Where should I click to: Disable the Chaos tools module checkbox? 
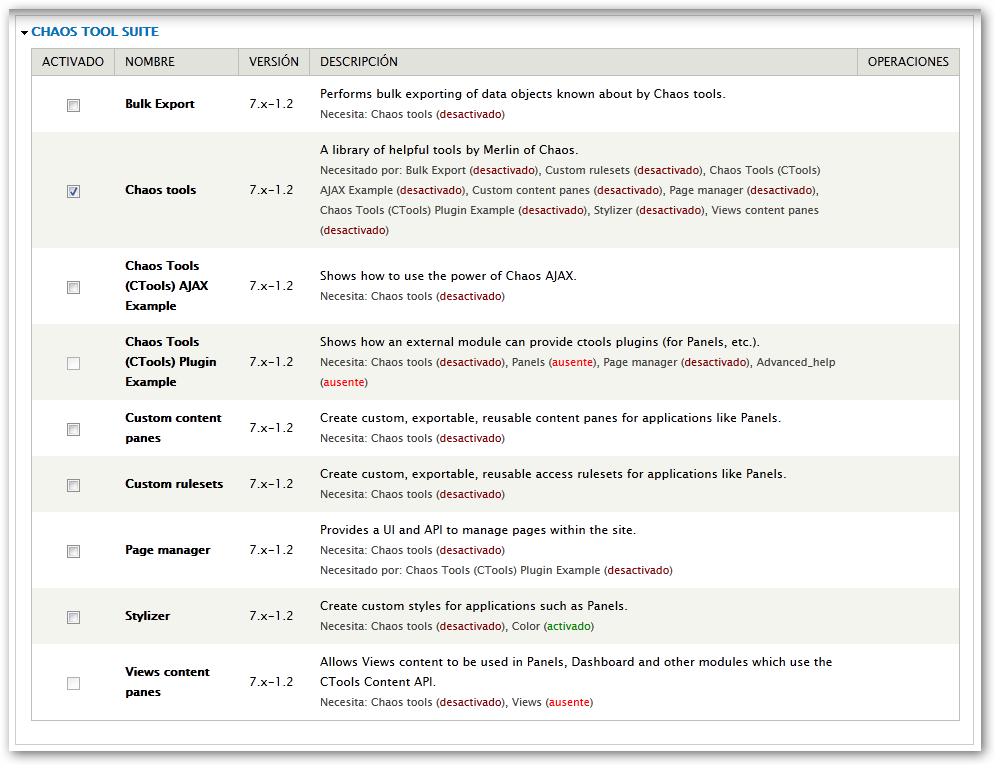[x=73, y=190]
